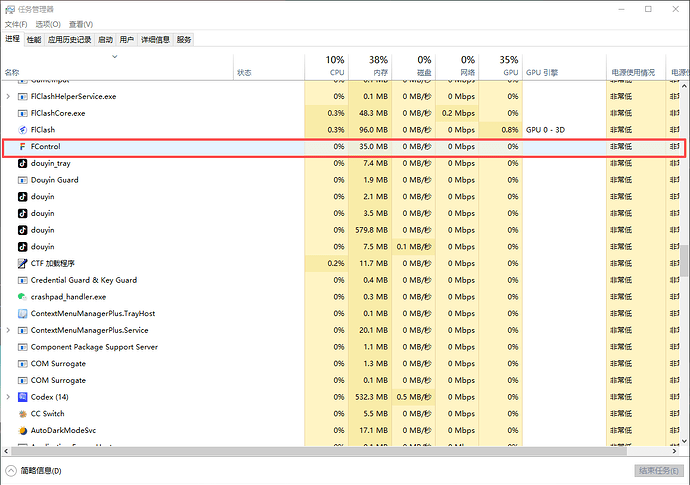The height and width of the screenshot is (485, 690).
Task: Sort by the 磁盘 column header
Action: click(413, 66)
